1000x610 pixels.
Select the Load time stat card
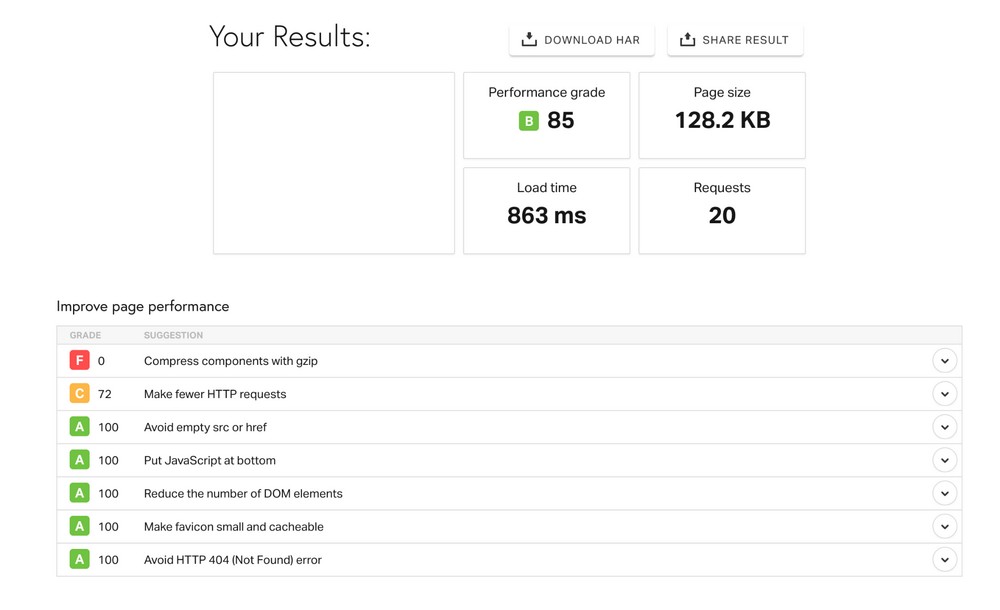(x=546, y=210)
